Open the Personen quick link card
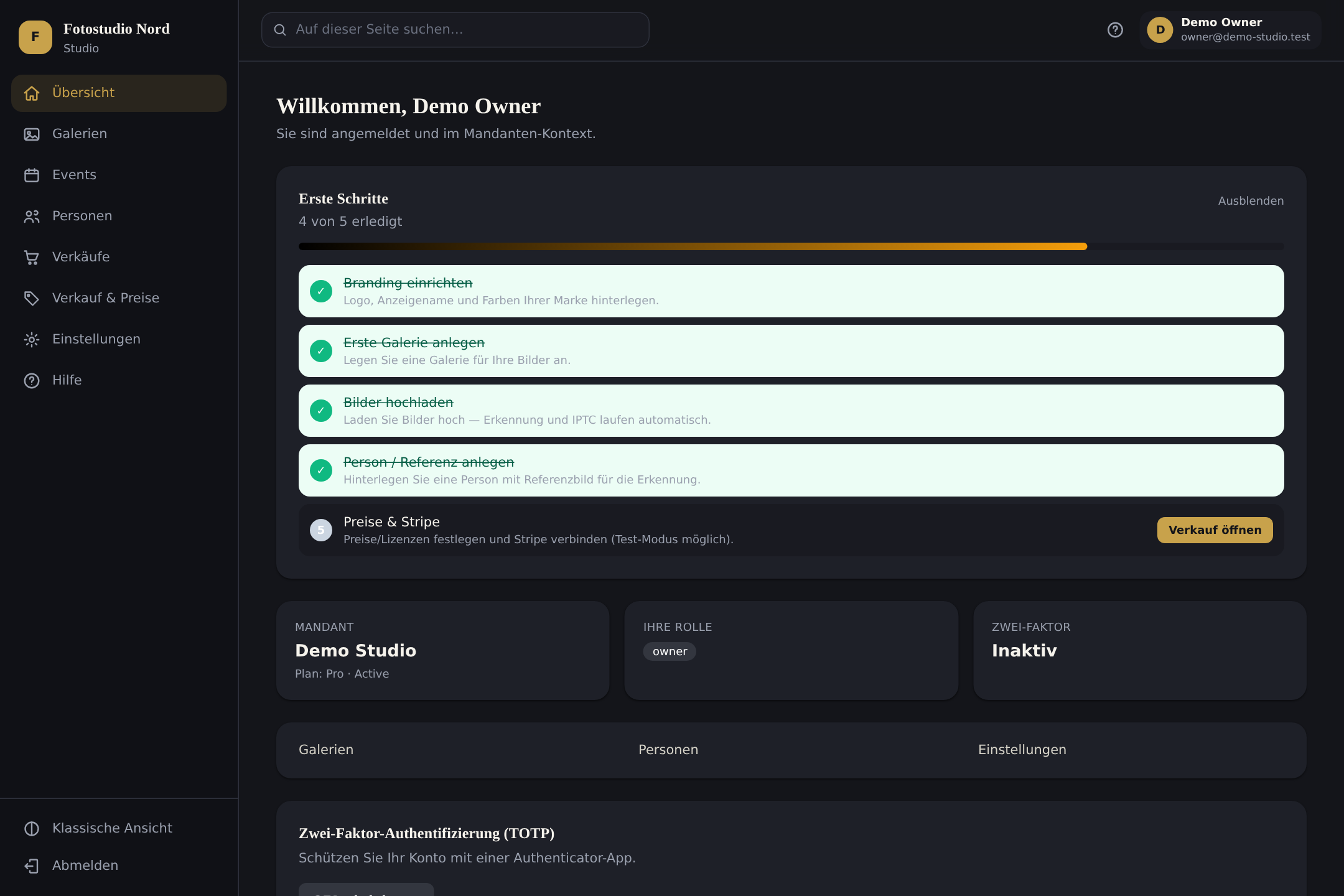Viewport: 1344px width, 896px height. pyautogui.click(x=668, y=750)
